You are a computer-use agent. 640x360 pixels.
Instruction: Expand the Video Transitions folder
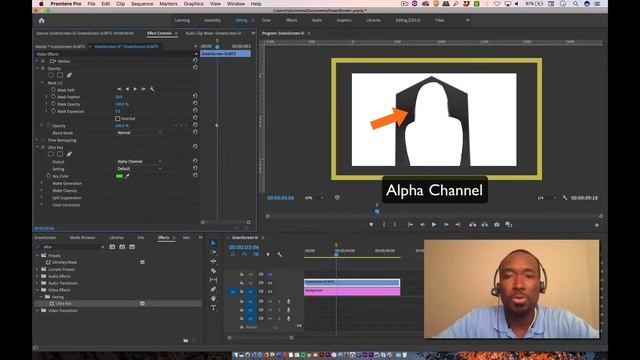pos(37,311)
